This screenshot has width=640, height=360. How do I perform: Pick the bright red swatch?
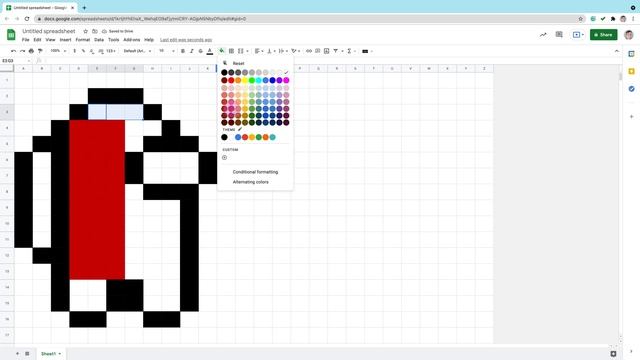click(231, 80)
